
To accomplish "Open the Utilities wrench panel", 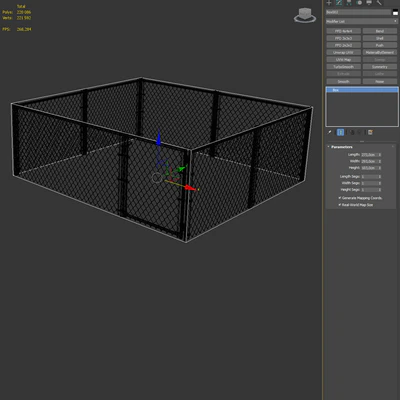I will click(x=379, y=3).
